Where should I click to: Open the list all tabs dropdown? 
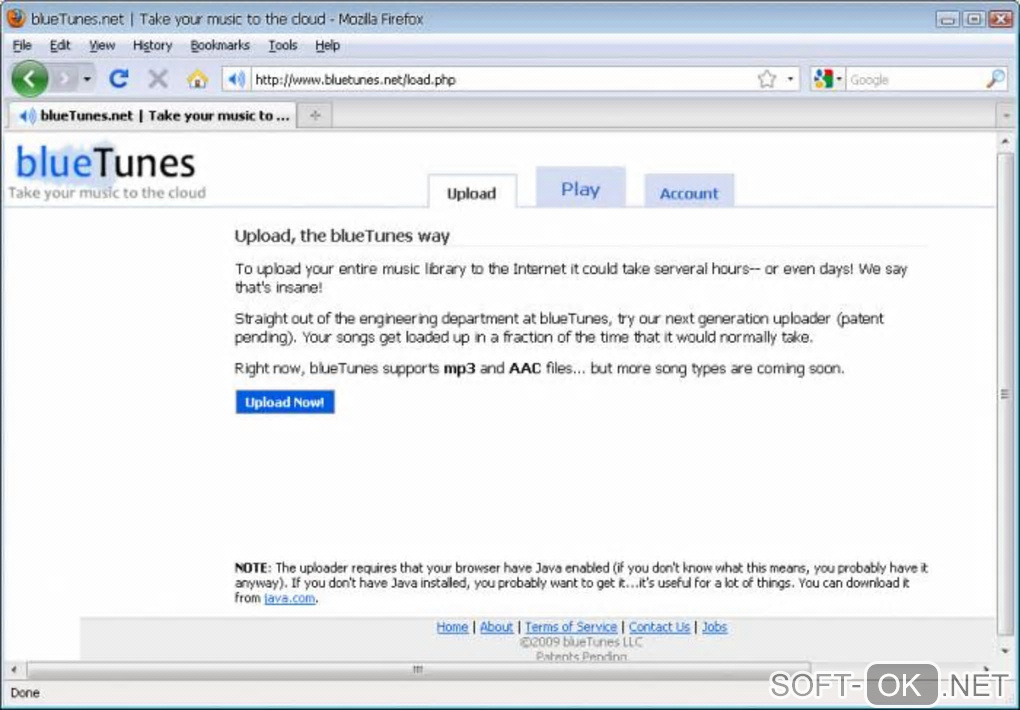(x=1006, y=116)
